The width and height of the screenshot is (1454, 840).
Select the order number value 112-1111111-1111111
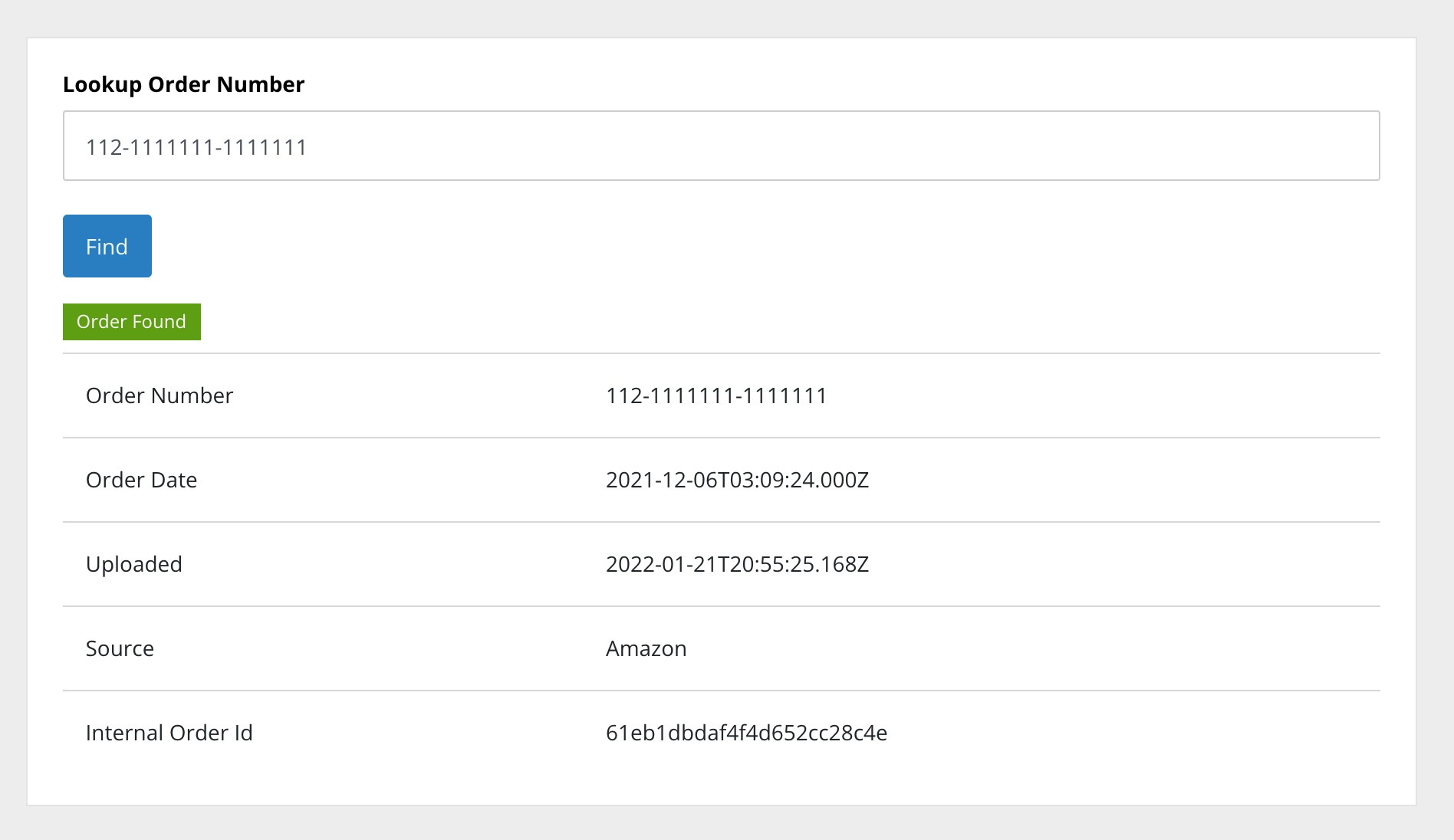pyautogui.click(x=715, y=396)
